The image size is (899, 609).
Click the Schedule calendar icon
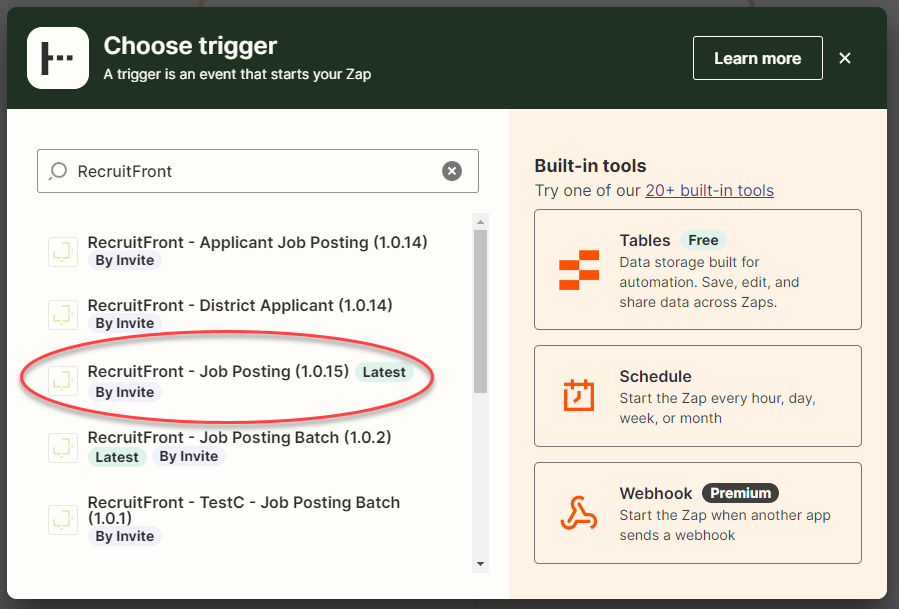point(579,395)
